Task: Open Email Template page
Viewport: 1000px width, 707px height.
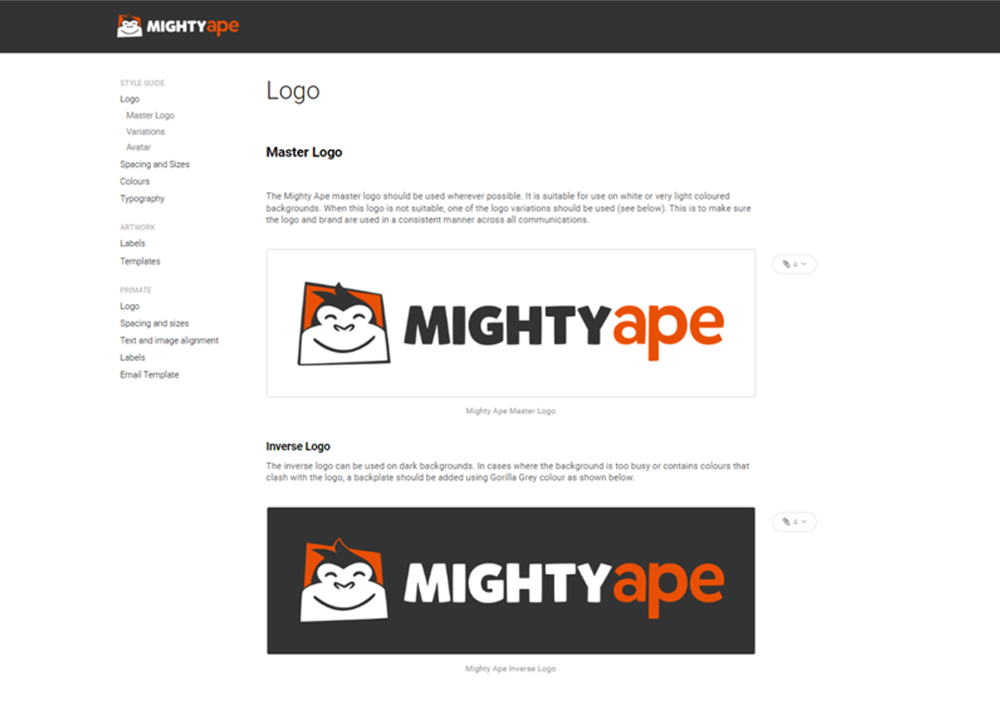Action: pos(149,375)
